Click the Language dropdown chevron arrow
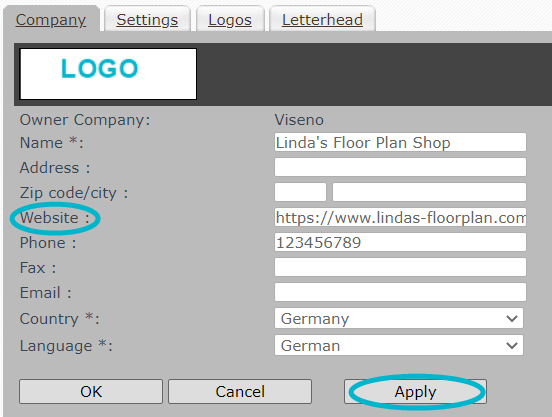This screenshot has height=417, width=552. click(x=512, y=346)
